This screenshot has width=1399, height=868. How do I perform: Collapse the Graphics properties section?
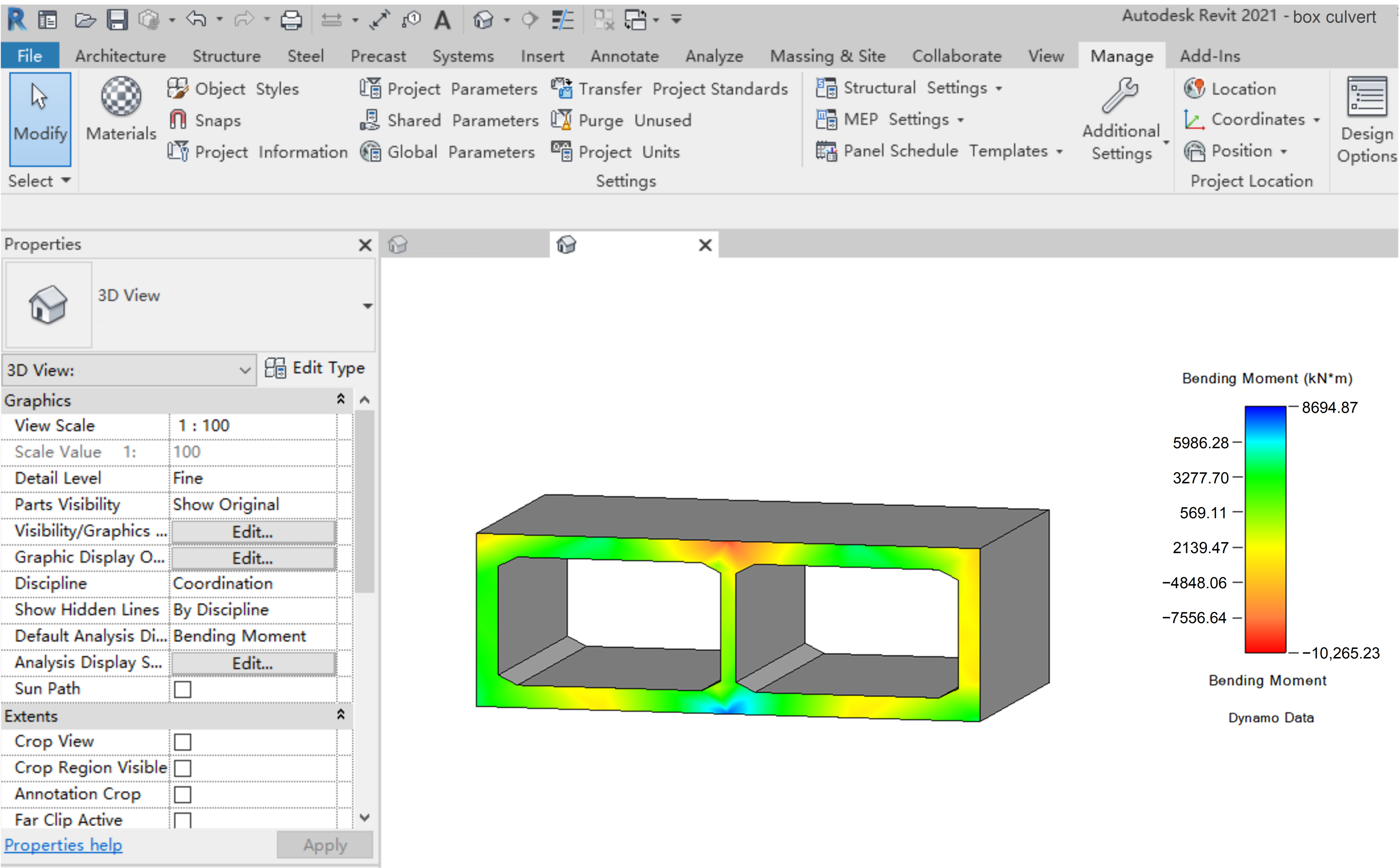tap(340, 399)
